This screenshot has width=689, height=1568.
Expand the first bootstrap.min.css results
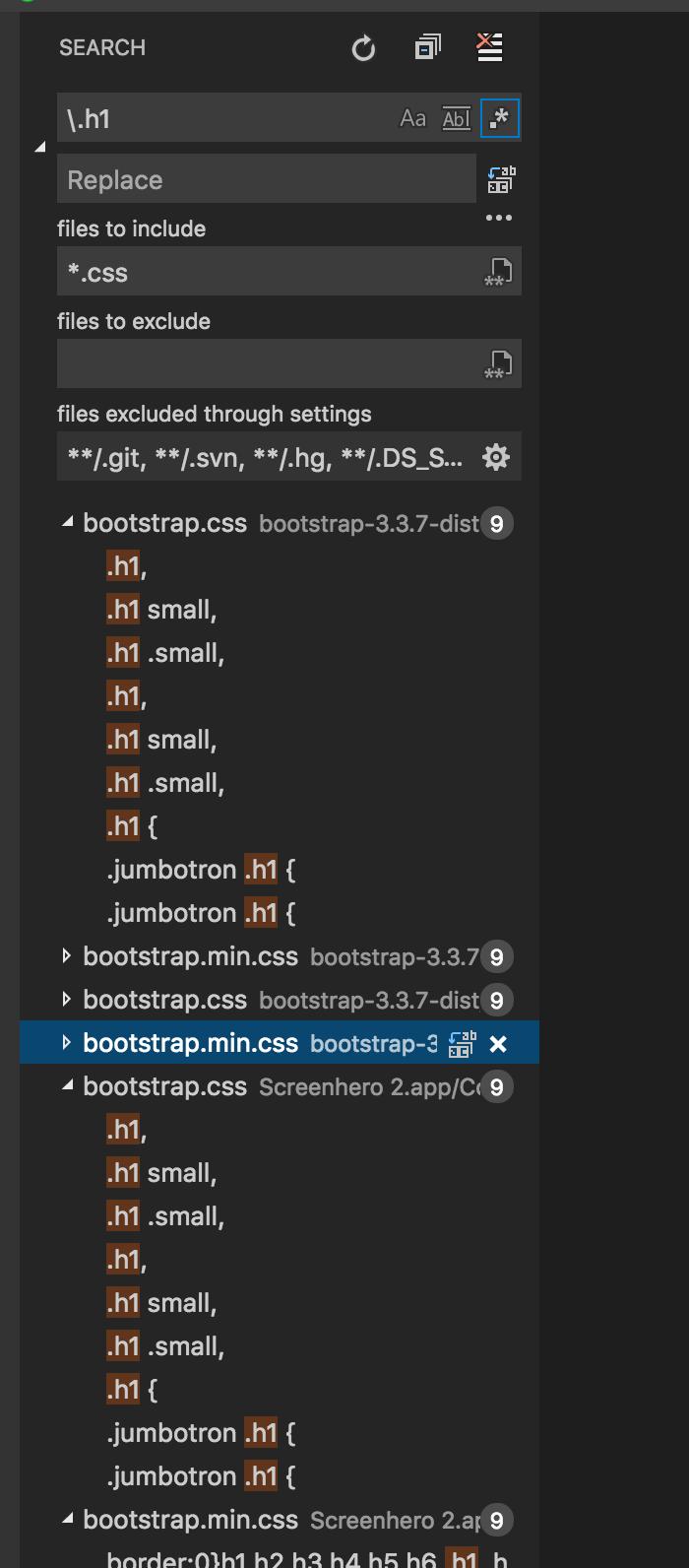pyautogui.click(x=66, y=956)
